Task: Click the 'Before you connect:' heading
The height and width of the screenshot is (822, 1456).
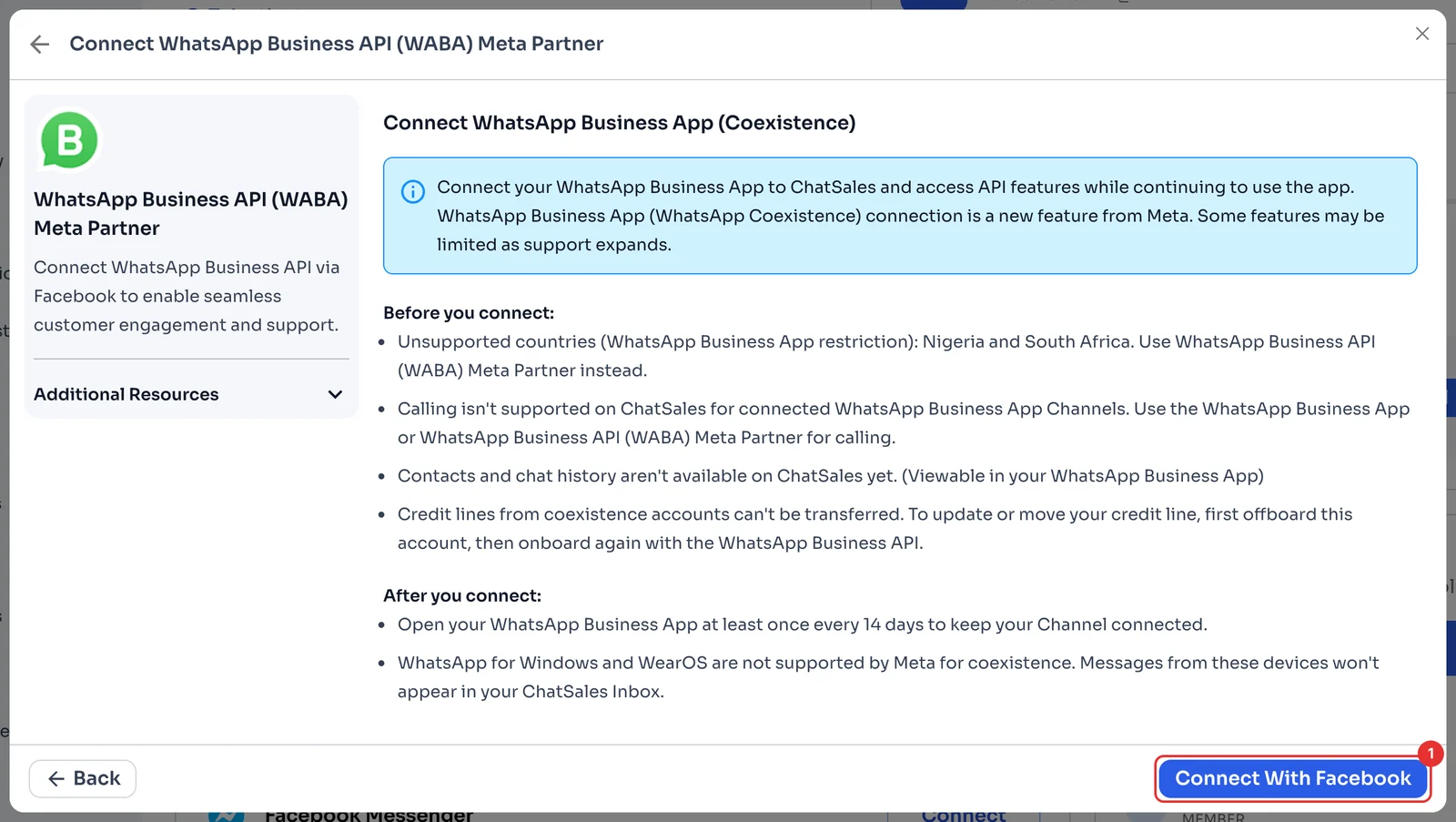Action: coord(469,313)
